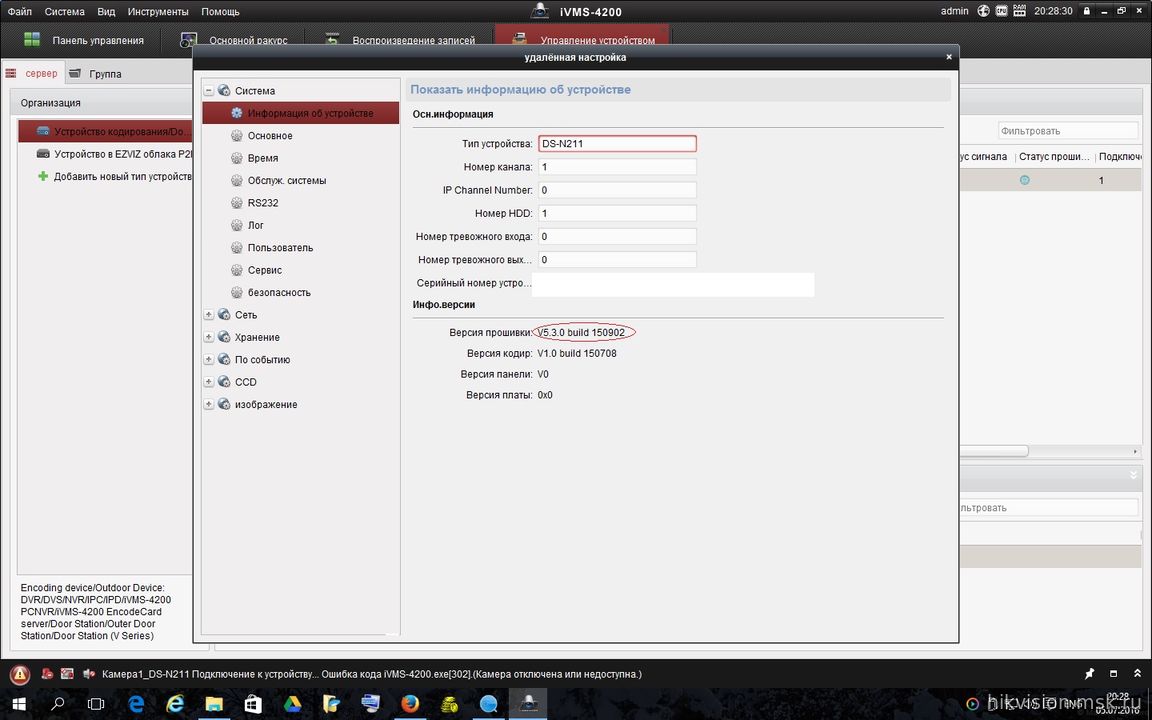Expand the CCD tree node
The width and height of the screenshot is (1152, 720).
209,382
